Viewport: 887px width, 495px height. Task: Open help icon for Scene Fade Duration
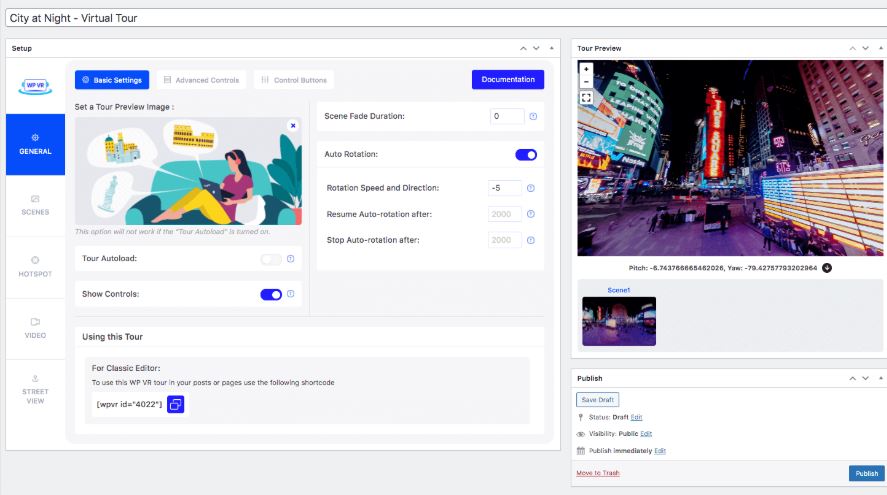click(x=533, y=117)
